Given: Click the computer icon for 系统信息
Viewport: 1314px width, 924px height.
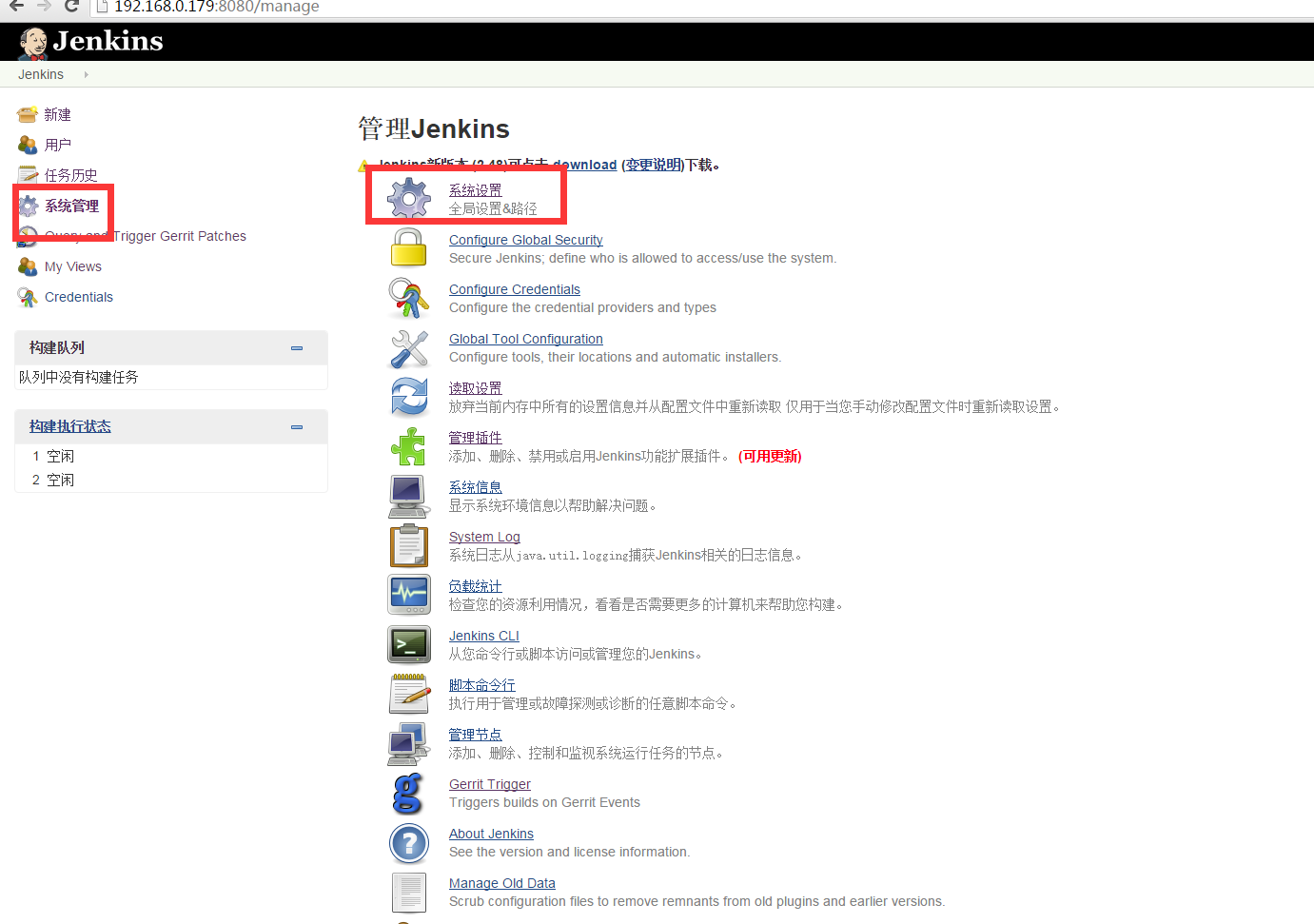Looking at the screenshot, I should 409,496.
